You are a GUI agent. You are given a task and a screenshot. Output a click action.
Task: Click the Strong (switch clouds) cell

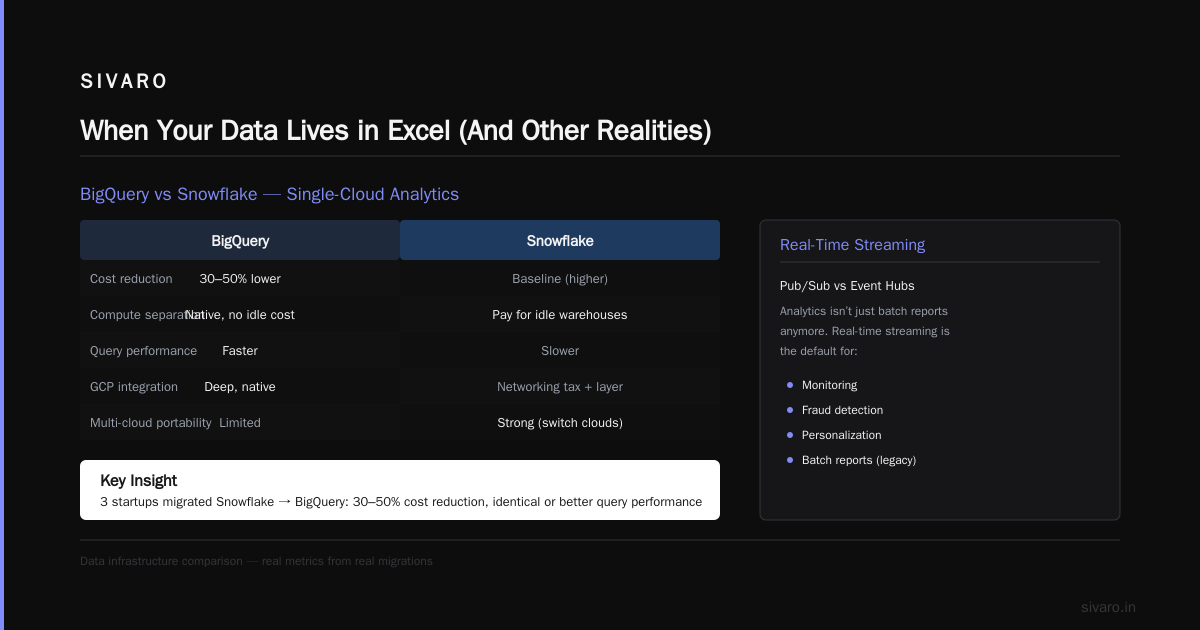click(560, 423)
